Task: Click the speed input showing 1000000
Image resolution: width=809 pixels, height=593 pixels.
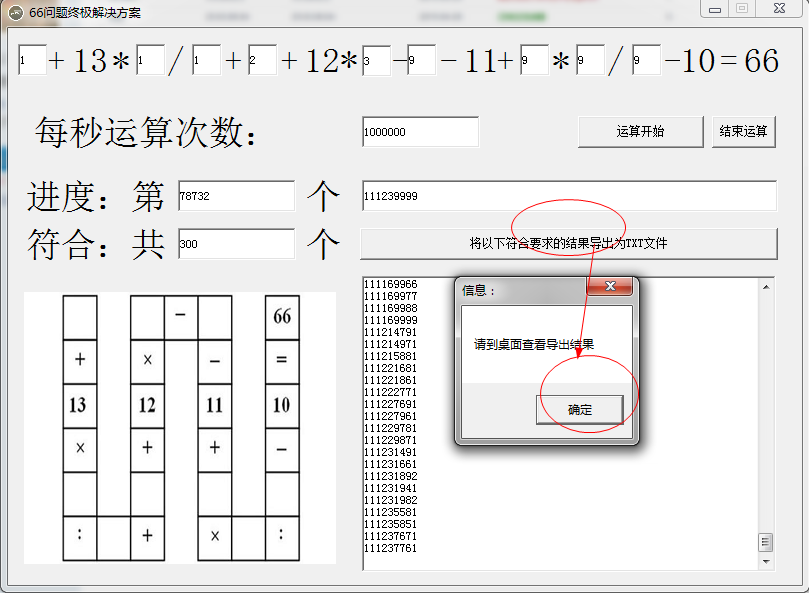Action: (x=420, y=131)
